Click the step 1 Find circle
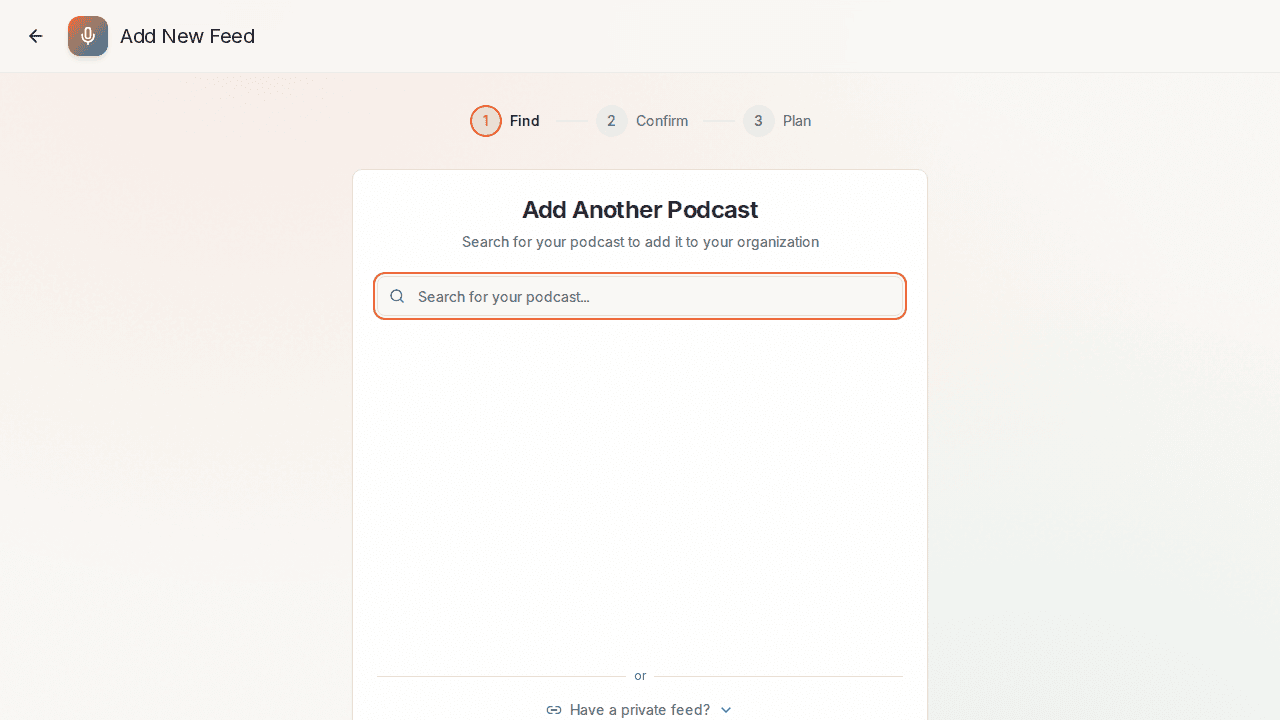Viewport: 1280px width, 720px height. (486, 120)
